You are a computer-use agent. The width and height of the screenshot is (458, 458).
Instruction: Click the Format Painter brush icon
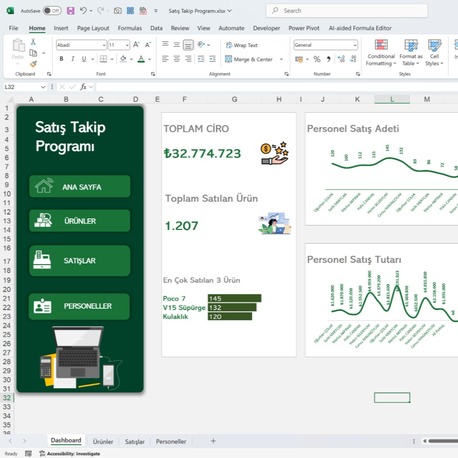33,63
